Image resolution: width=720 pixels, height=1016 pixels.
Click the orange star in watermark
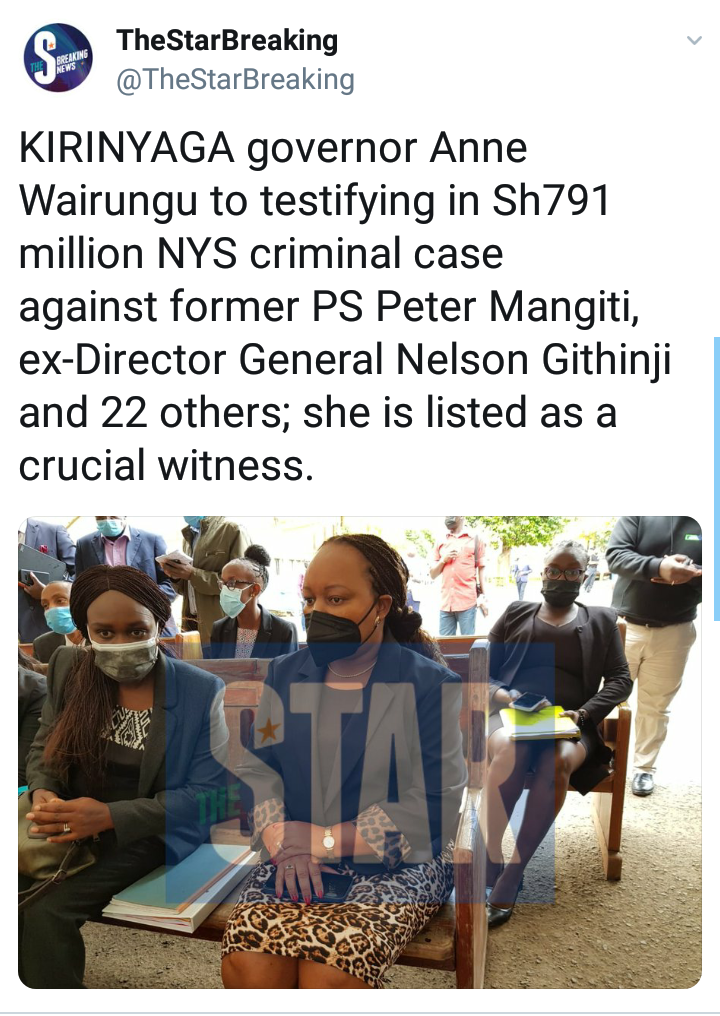pyautogui.click(x=268, y=731)
